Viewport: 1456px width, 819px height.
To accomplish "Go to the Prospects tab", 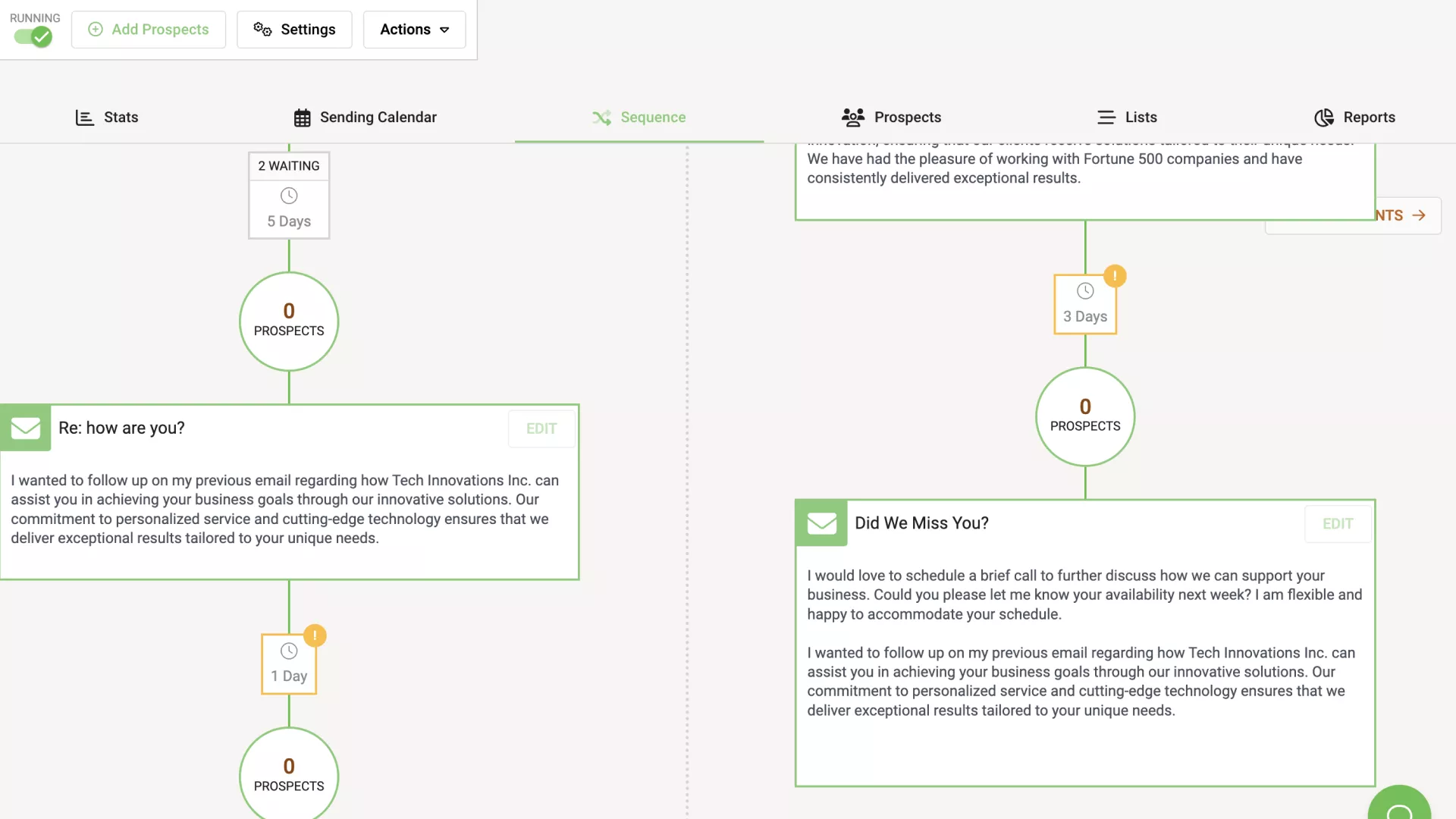I will (x=891, y=118).
